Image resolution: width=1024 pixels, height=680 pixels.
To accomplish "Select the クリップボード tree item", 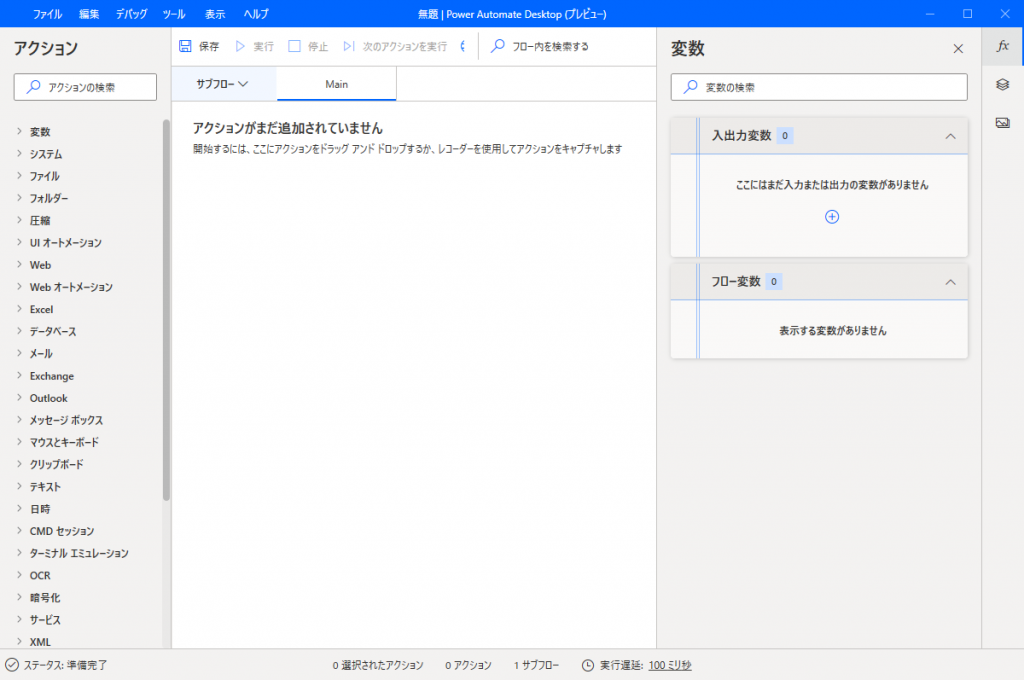I will pos(56,464).
